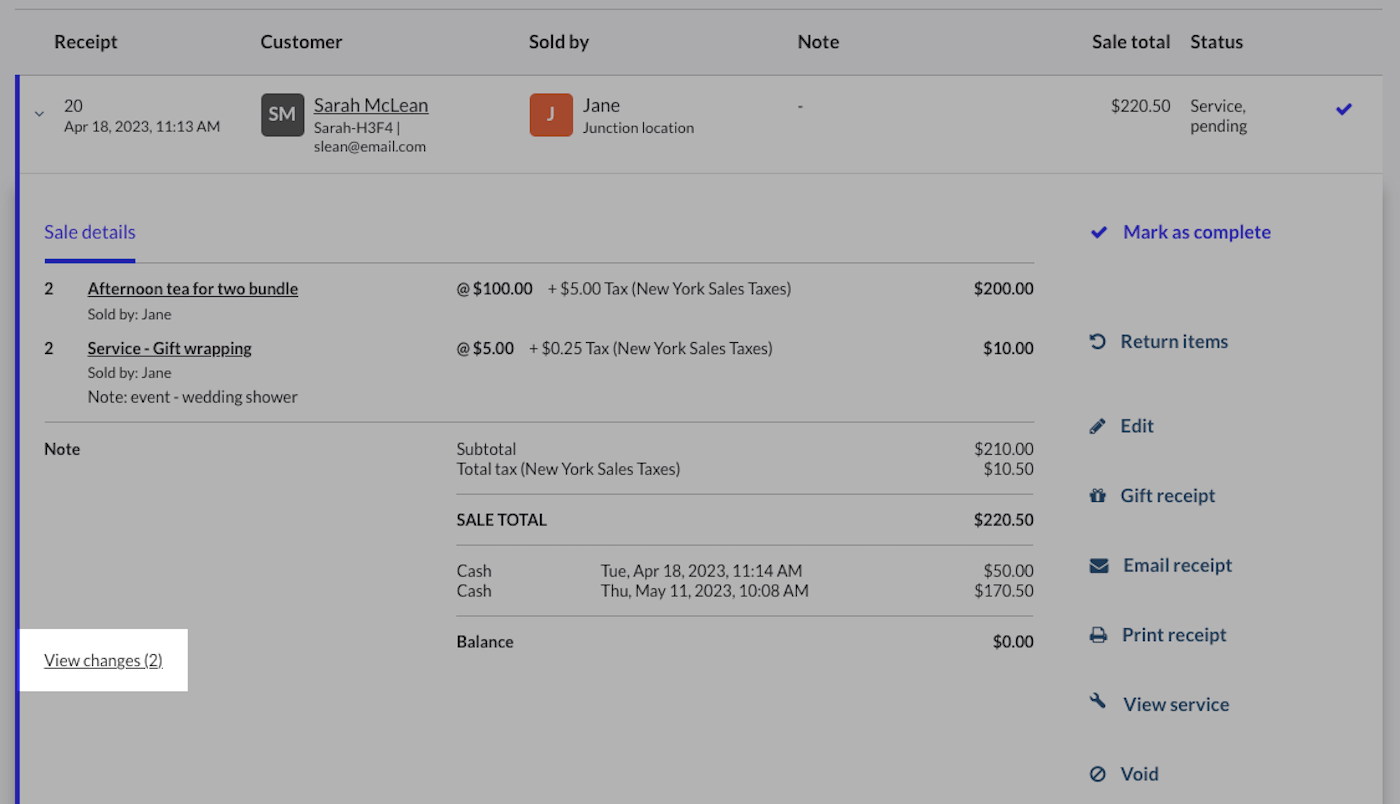Click the Edit pencil icon
The image size is (1400, 804).
pyautogui.click(x=1098, y=426)
